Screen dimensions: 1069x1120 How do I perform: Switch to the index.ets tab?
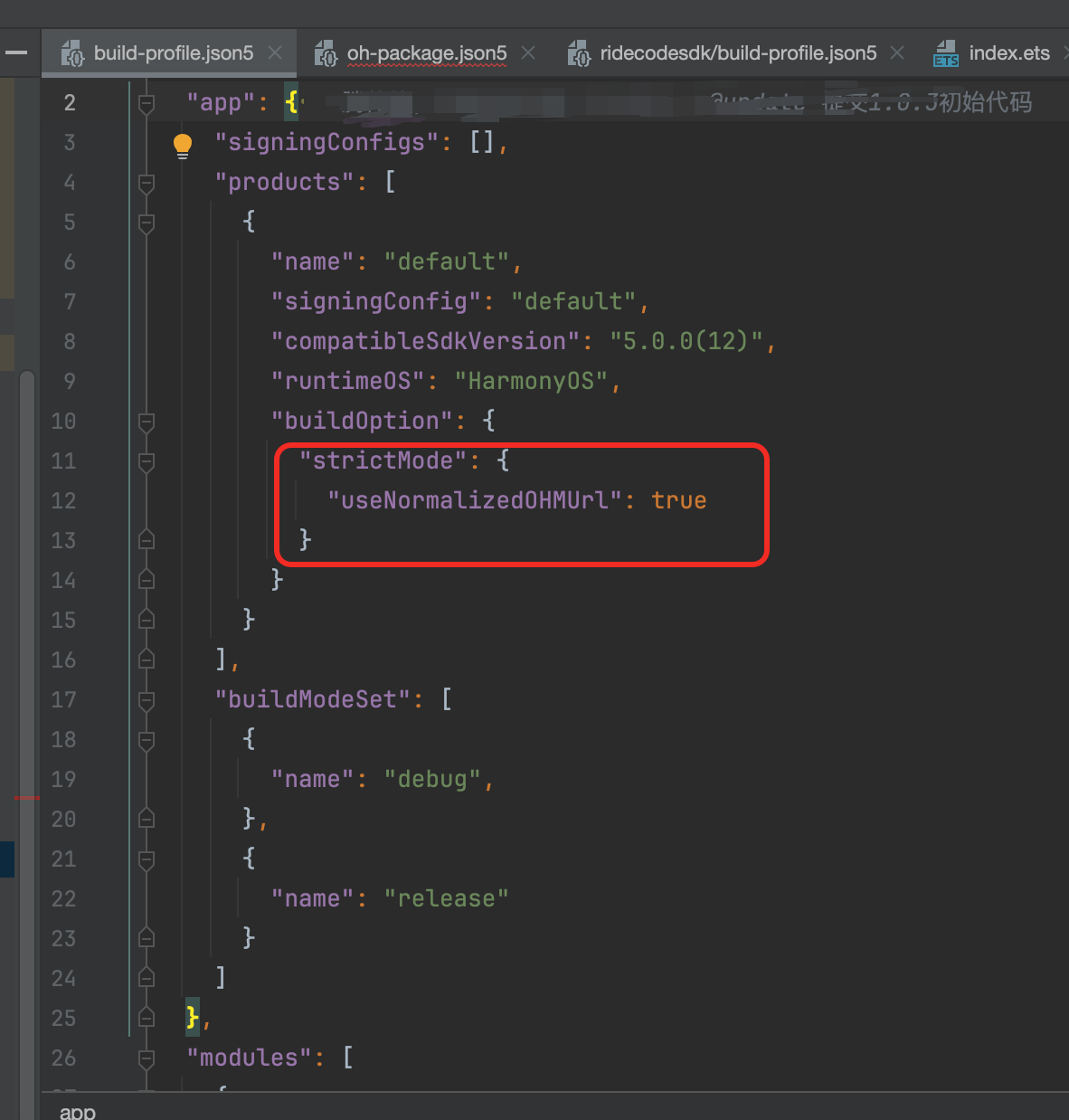(1009, 53)
